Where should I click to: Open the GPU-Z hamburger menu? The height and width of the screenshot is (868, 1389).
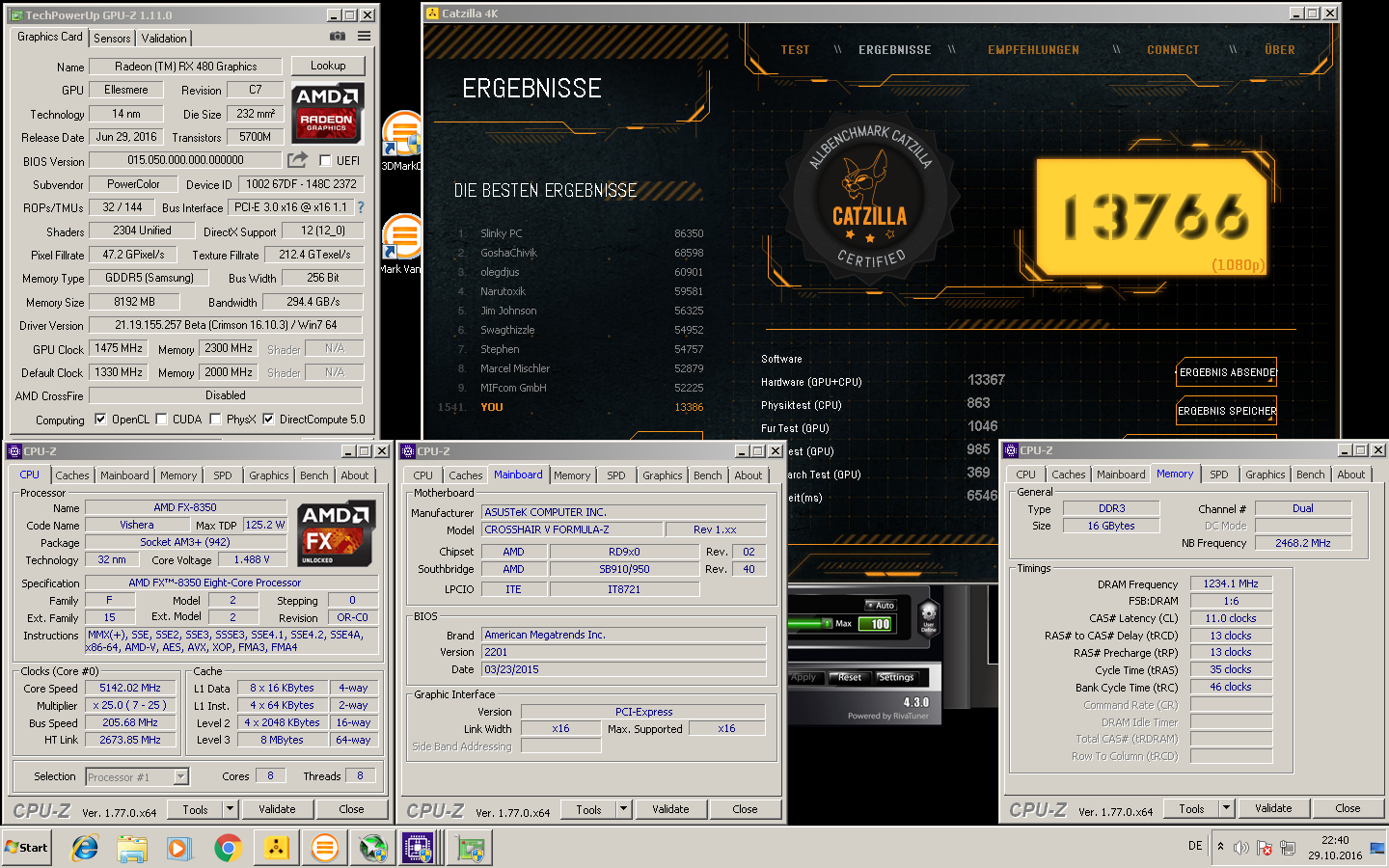[x=364, y=37]
